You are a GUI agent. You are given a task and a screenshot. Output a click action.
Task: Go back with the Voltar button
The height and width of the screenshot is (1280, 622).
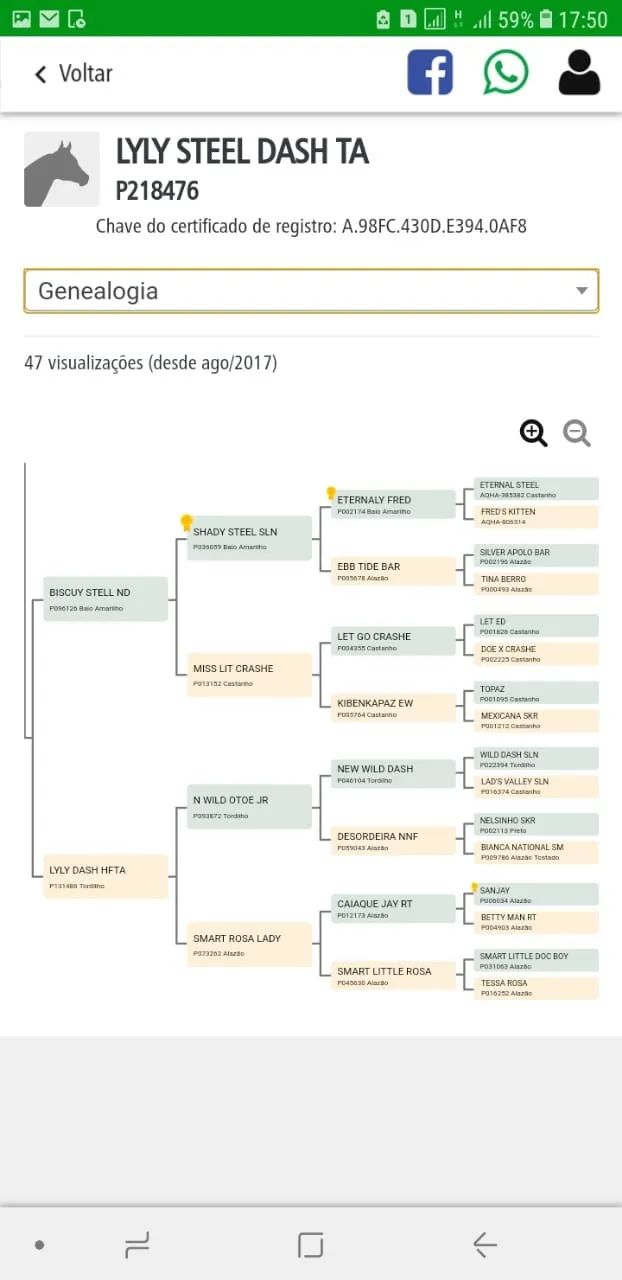coord(73,74)
